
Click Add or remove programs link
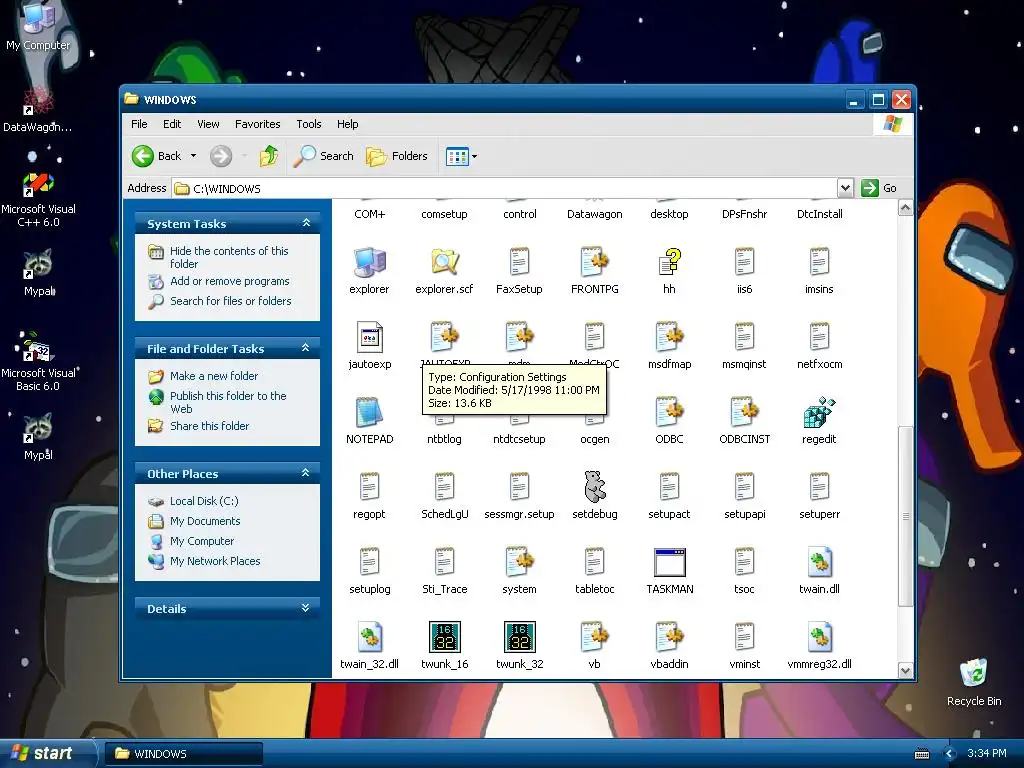tap(229, 281)
